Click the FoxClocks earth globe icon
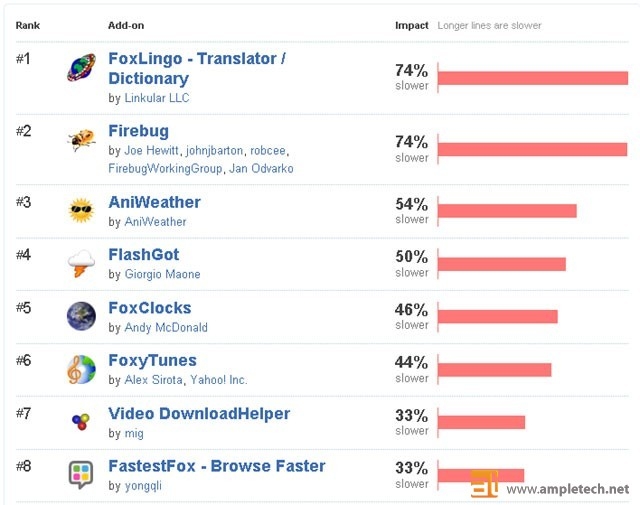Image resolution: width=640 pixels, height=505 pixels. pos(81,316)
